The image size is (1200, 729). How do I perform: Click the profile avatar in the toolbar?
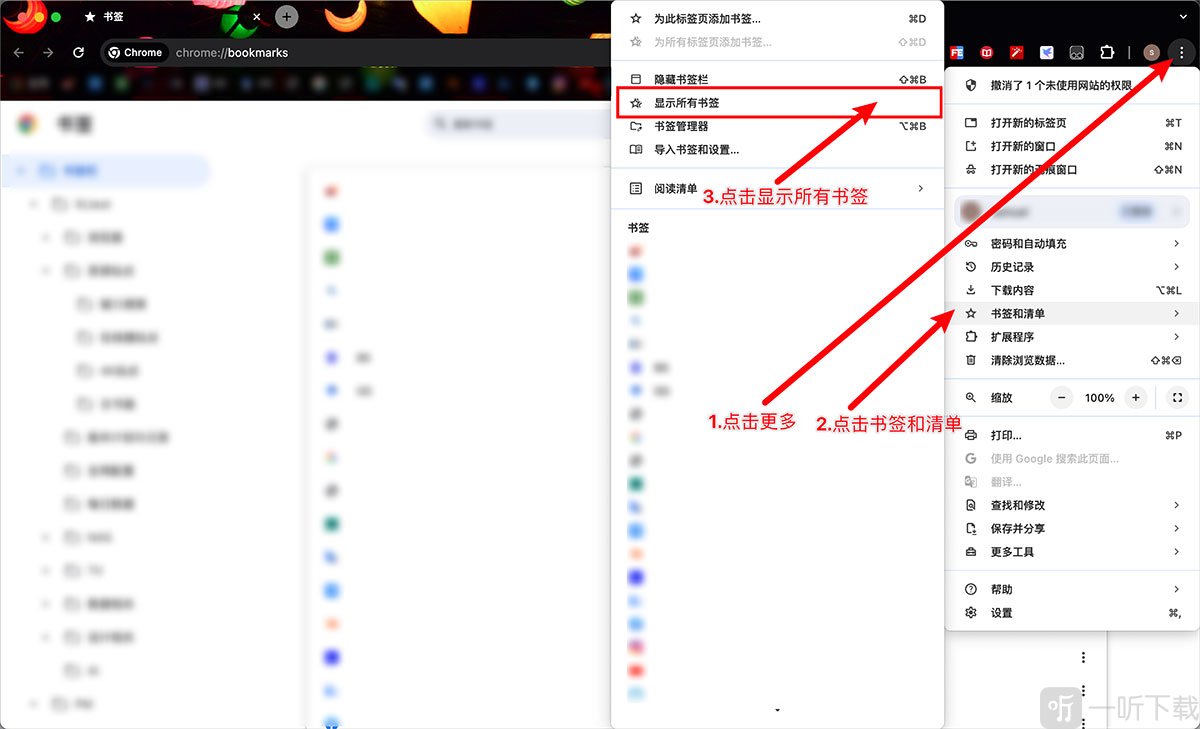click(1151, 52)
